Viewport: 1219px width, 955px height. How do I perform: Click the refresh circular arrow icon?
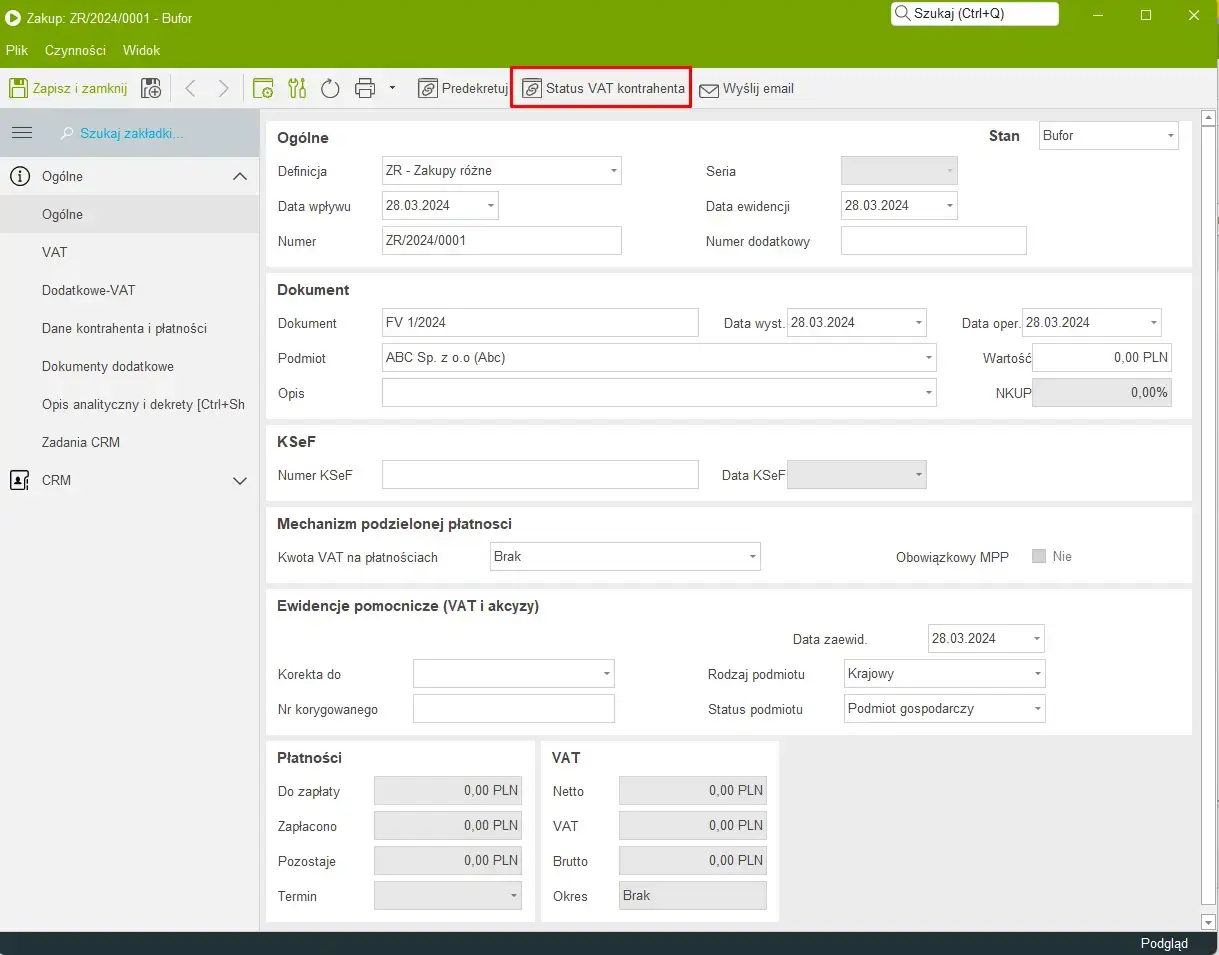point(330,89)
